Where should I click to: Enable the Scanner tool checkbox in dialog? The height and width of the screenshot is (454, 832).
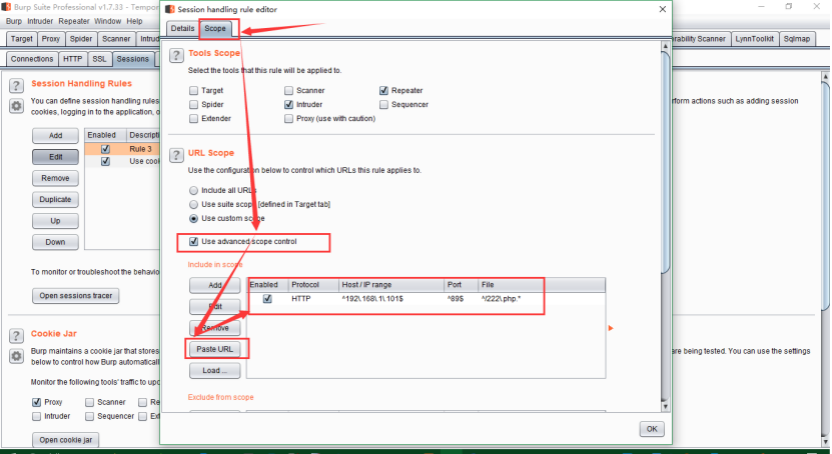coord(289,91)
